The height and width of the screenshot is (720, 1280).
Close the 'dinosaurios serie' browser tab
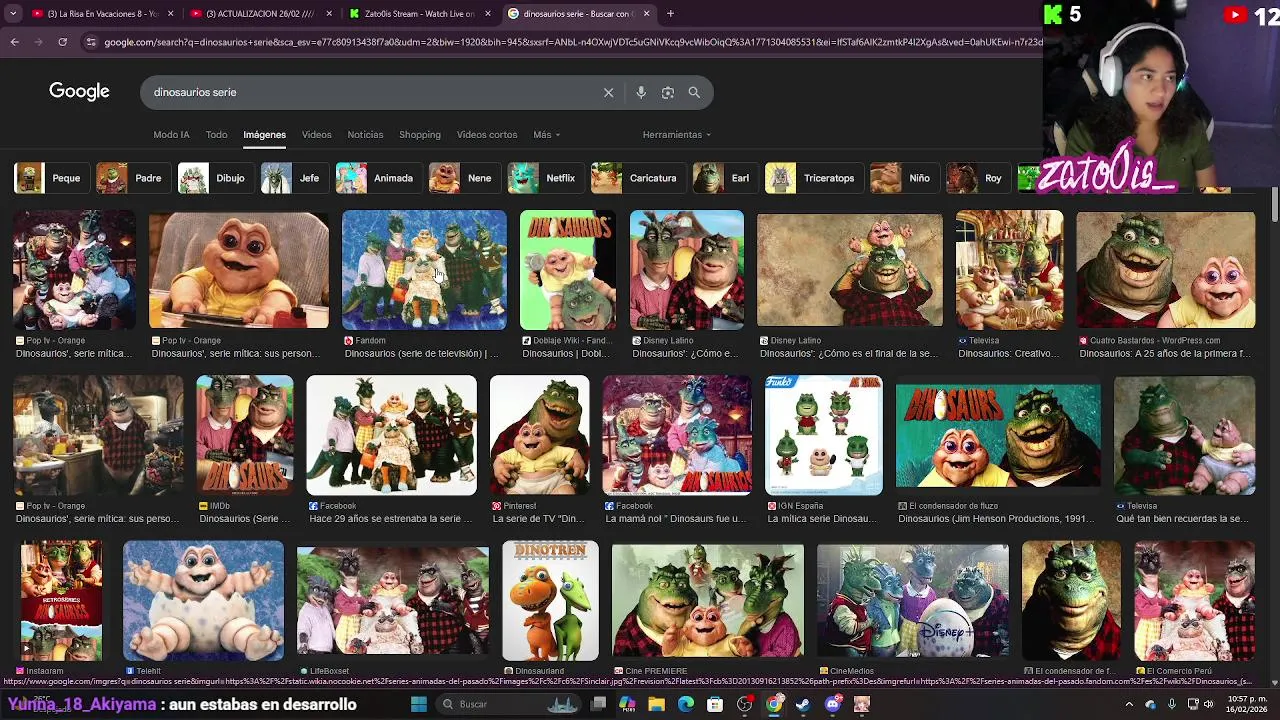tap(646, 14)
